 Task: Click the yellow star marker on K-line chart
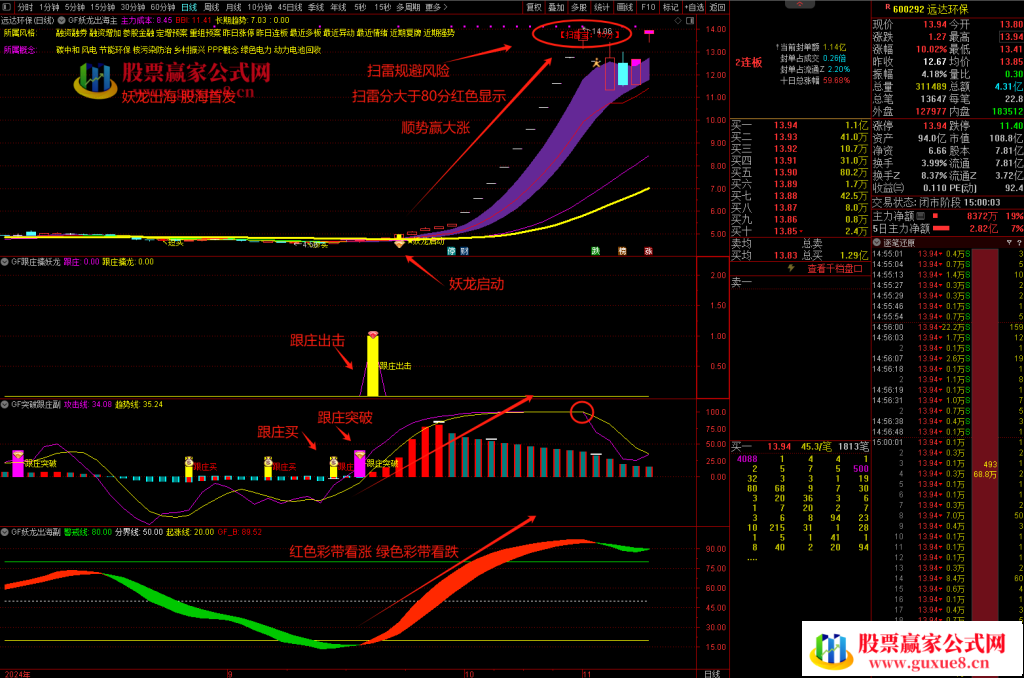tap(596, 63)
